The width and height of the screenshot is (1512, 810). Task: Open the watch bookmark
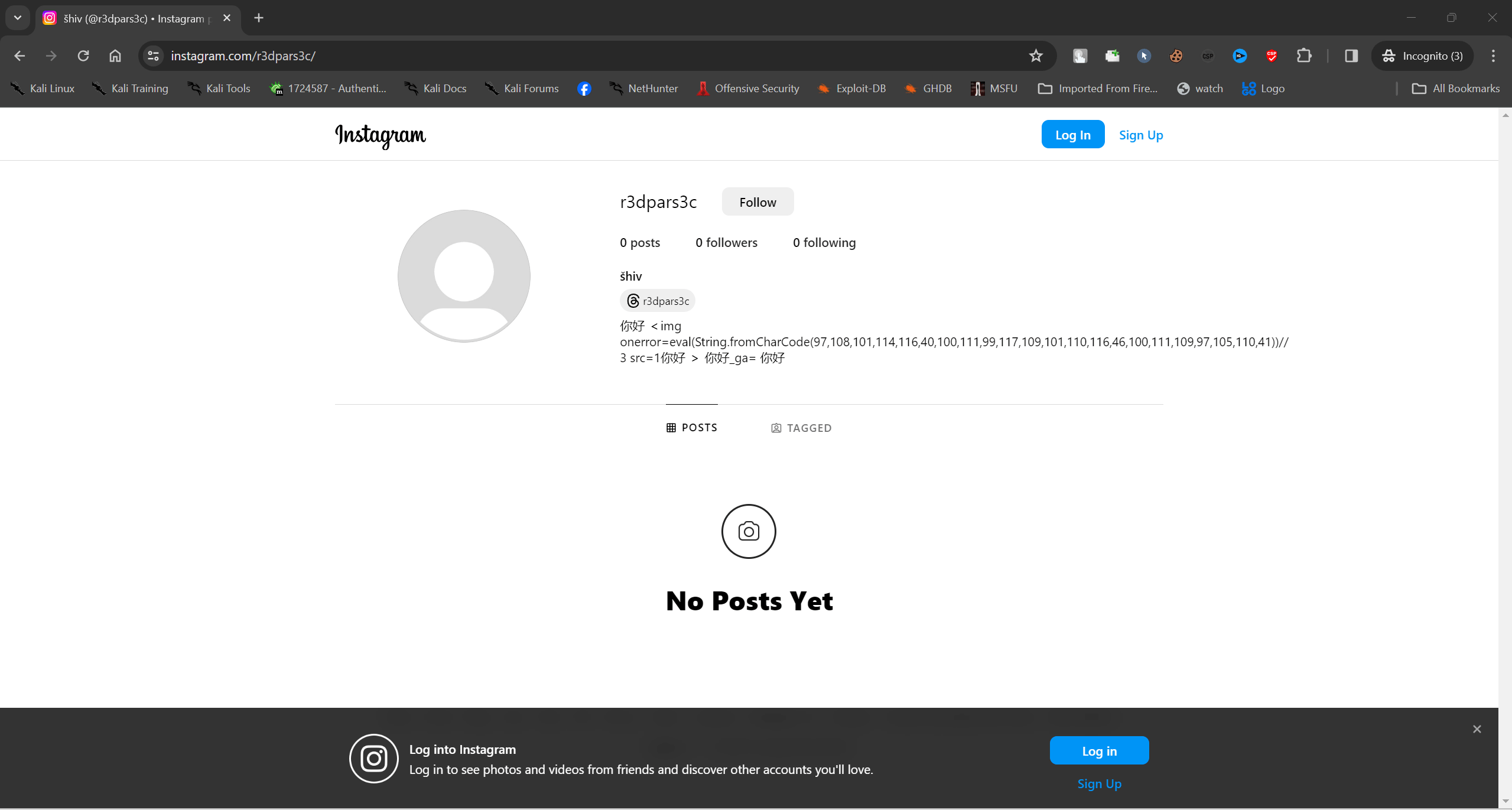[1200, 89]
